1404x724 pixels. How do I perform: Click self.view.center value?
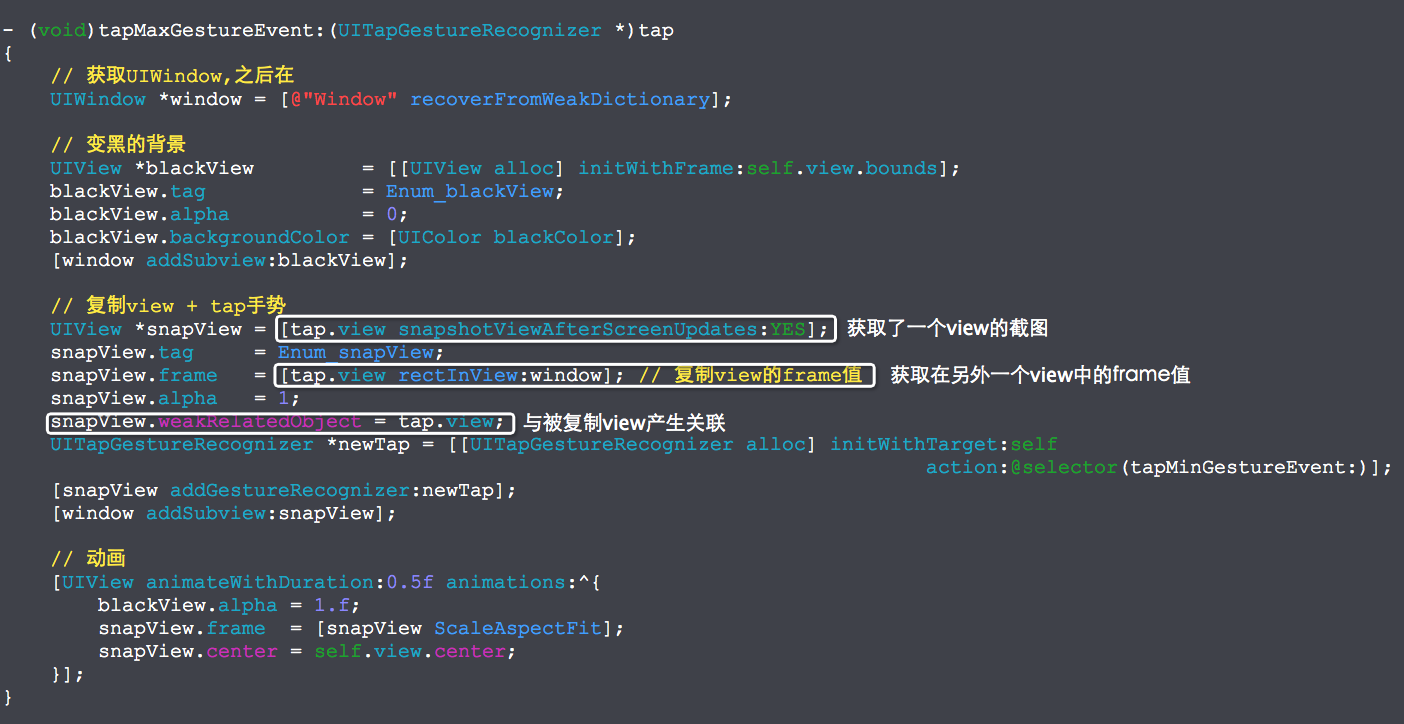tap(410, 651)
